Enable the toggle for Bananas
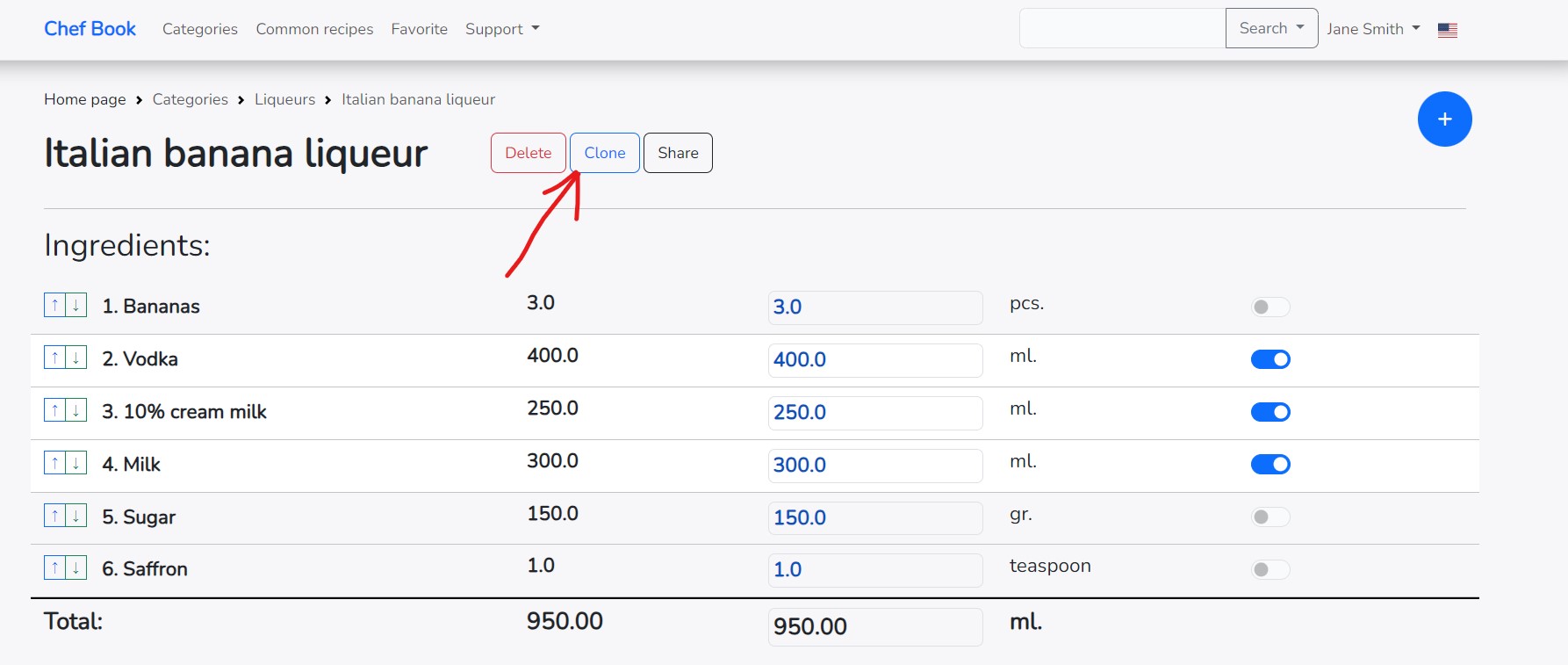Viewport: 1568px width, 665px height. click(x=1270, y=307)
